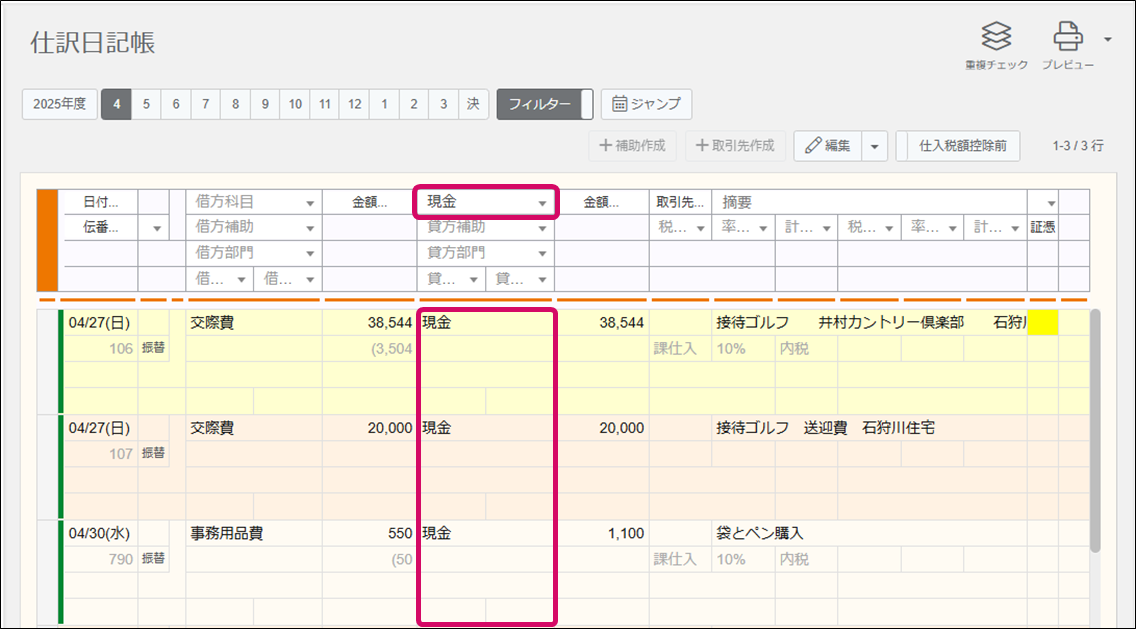Image resolution: width=1136 pixels, height=629 pixels.
Task: Click the yellow 証憑 cell in first row
Action: [1042, 323]
